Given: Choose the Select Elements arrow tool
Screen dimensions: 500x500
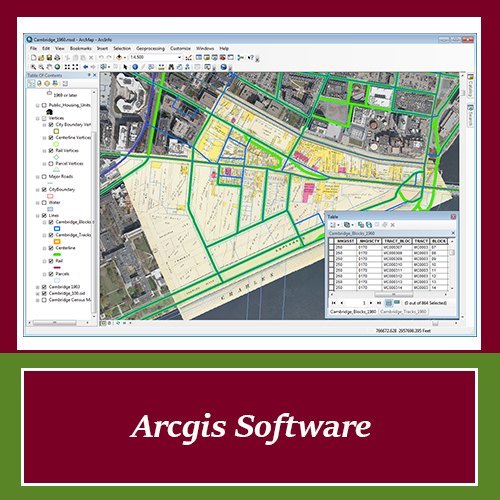Looking at the screenshot, I should tap(125, 67).
